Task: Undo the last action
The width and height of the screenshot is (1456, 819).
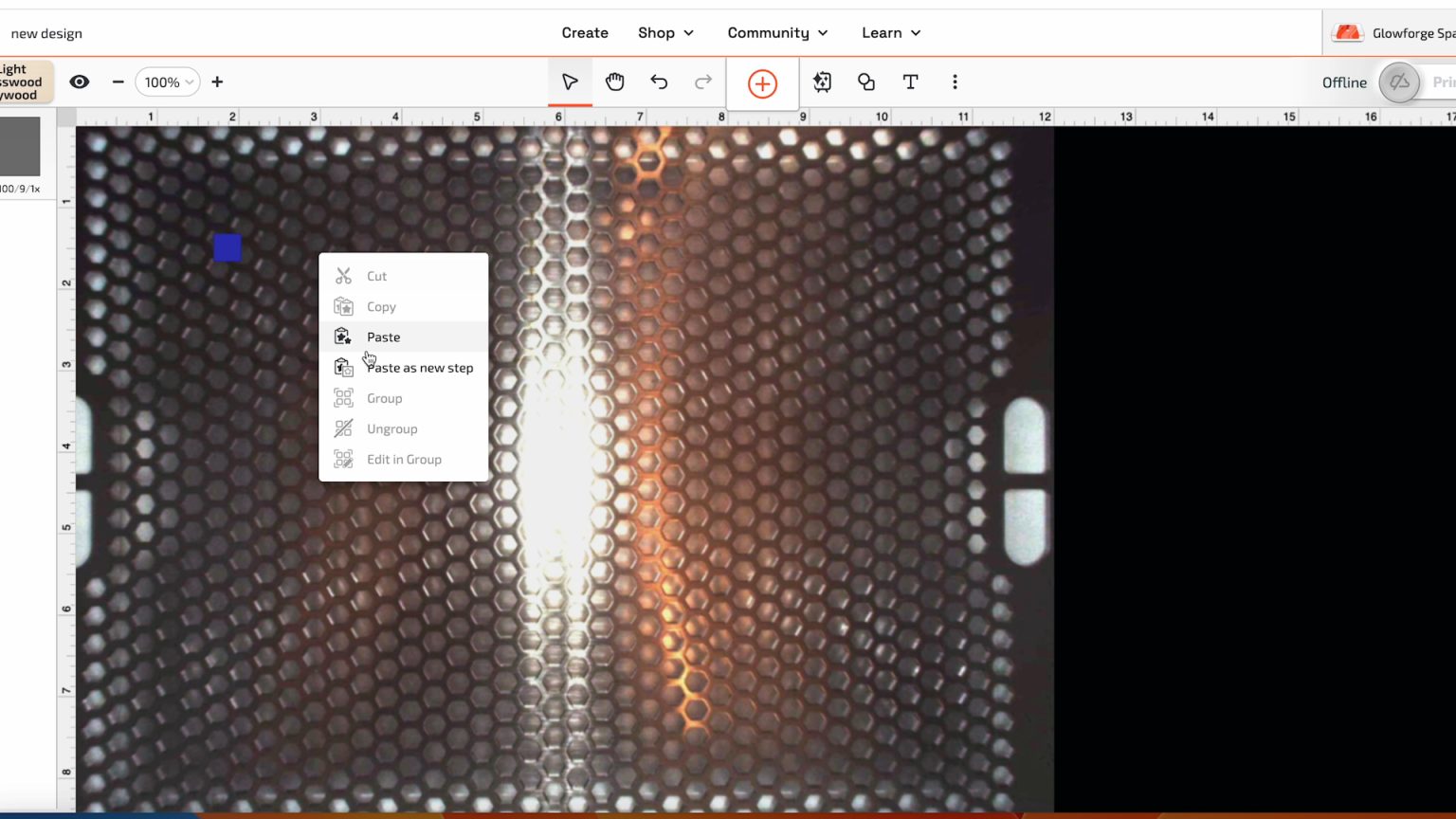Action: [659, 82]
